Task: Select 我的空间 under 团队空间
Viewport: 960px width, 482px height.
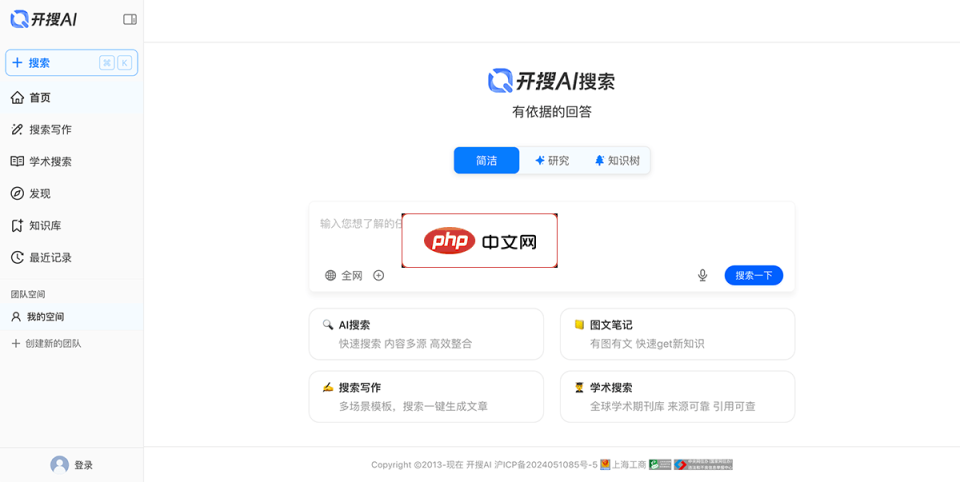Action: (72, 317)
